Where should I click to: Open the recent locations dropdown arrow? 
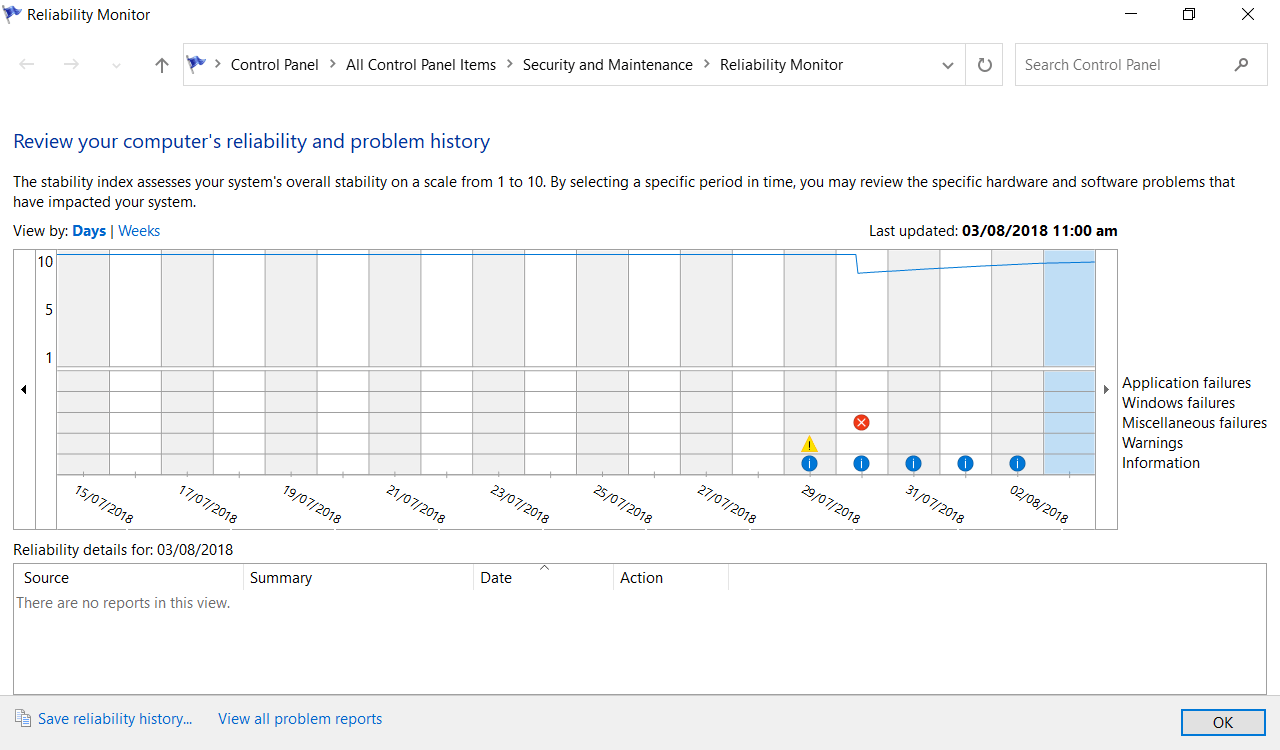(x=116, y=65)
